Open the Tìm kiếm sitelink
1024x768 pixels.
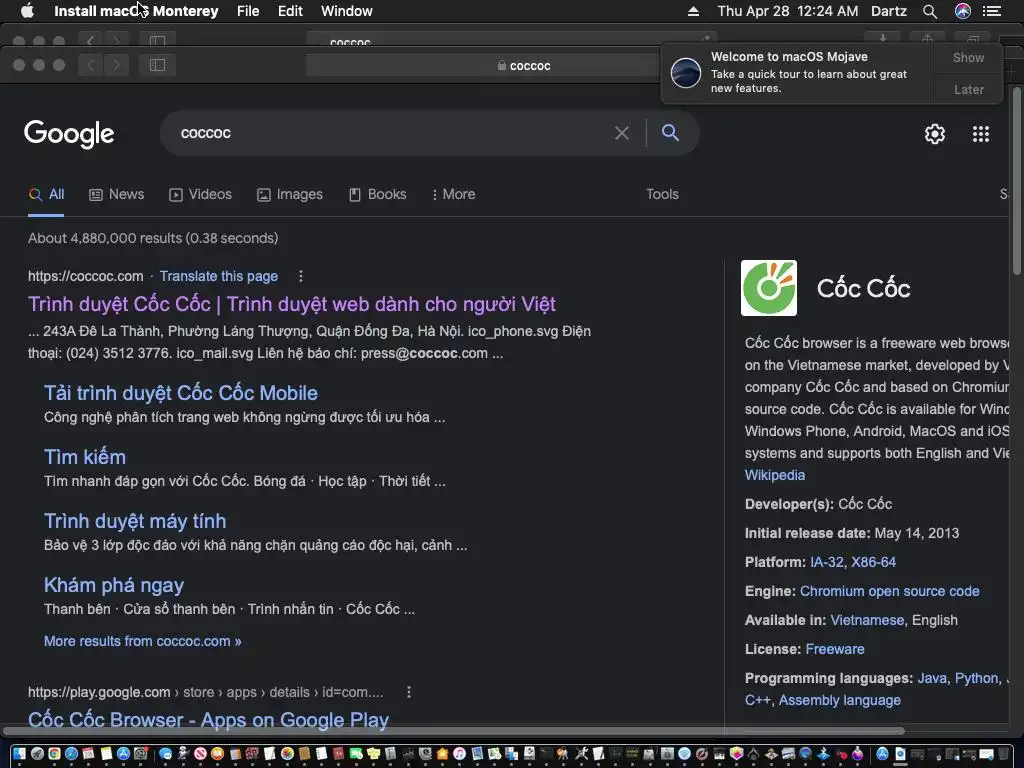point(85,456)
